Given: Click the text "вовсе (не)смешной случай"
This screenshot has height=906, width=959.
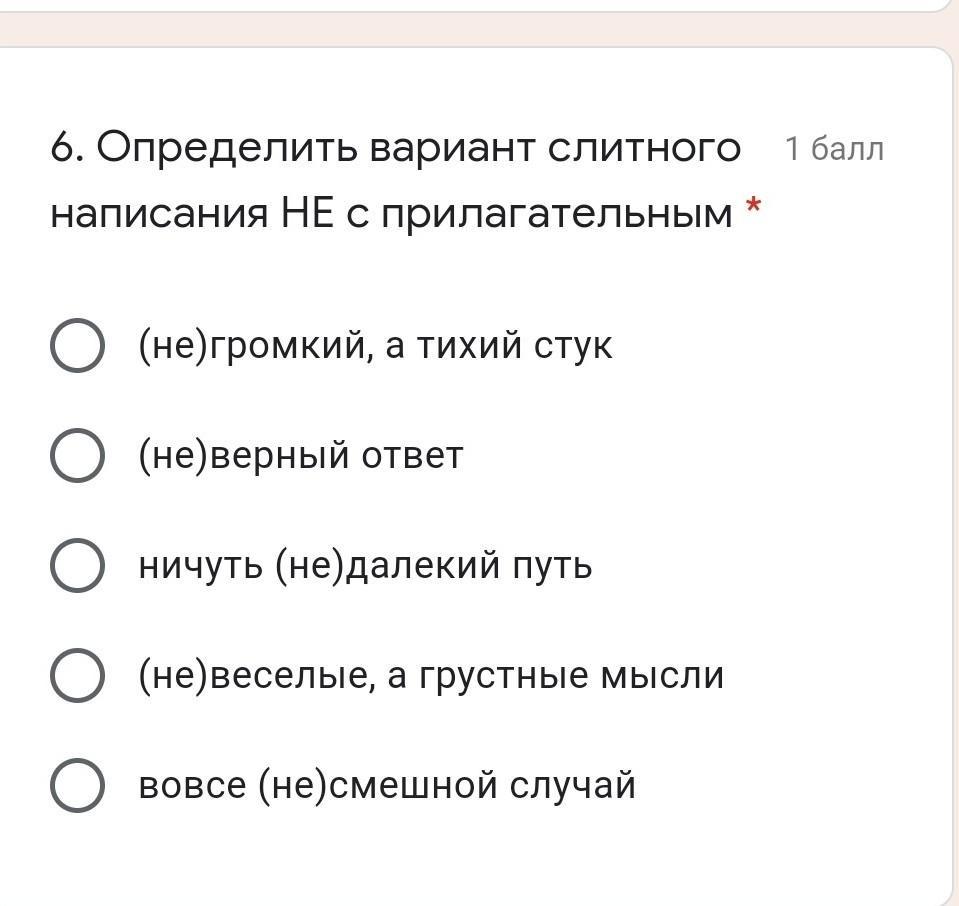Looking at the screenshot, I should click(x=386, y=785).
